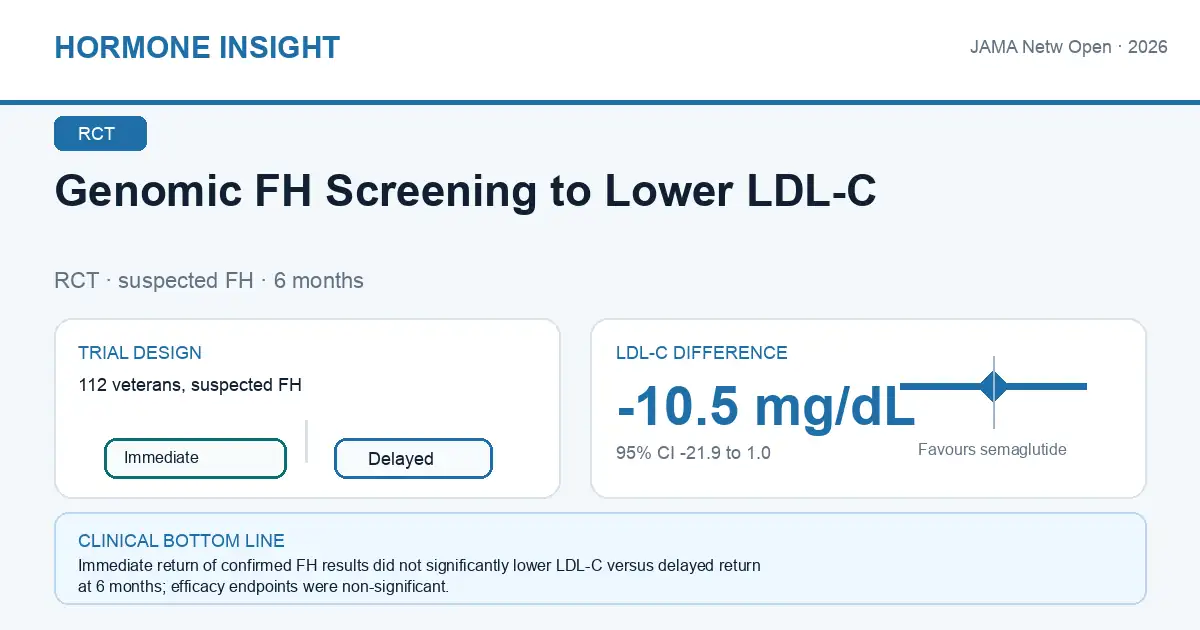Click the LDL-C DIFFERENCE heading

[x=702, y=353]
